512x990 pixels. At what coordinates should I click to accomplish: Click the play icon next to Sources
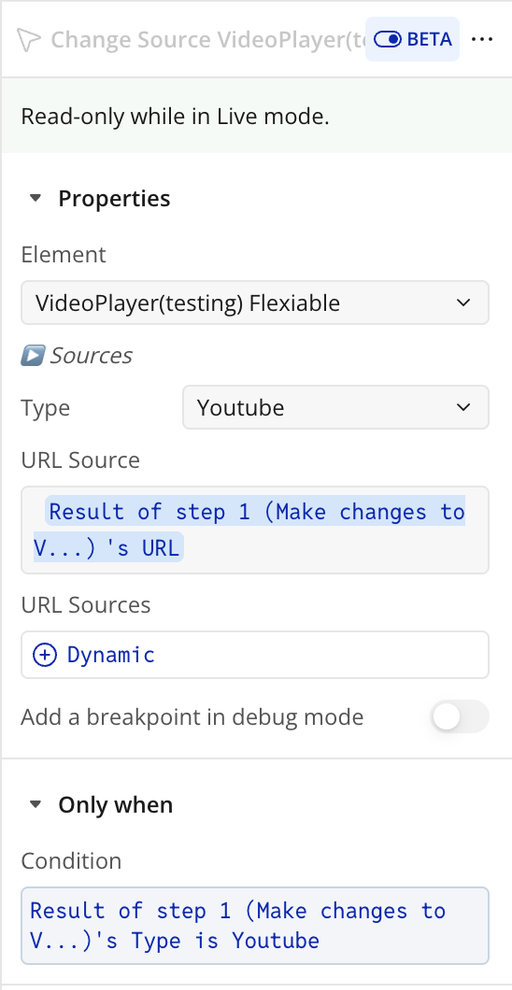(32, 355)
